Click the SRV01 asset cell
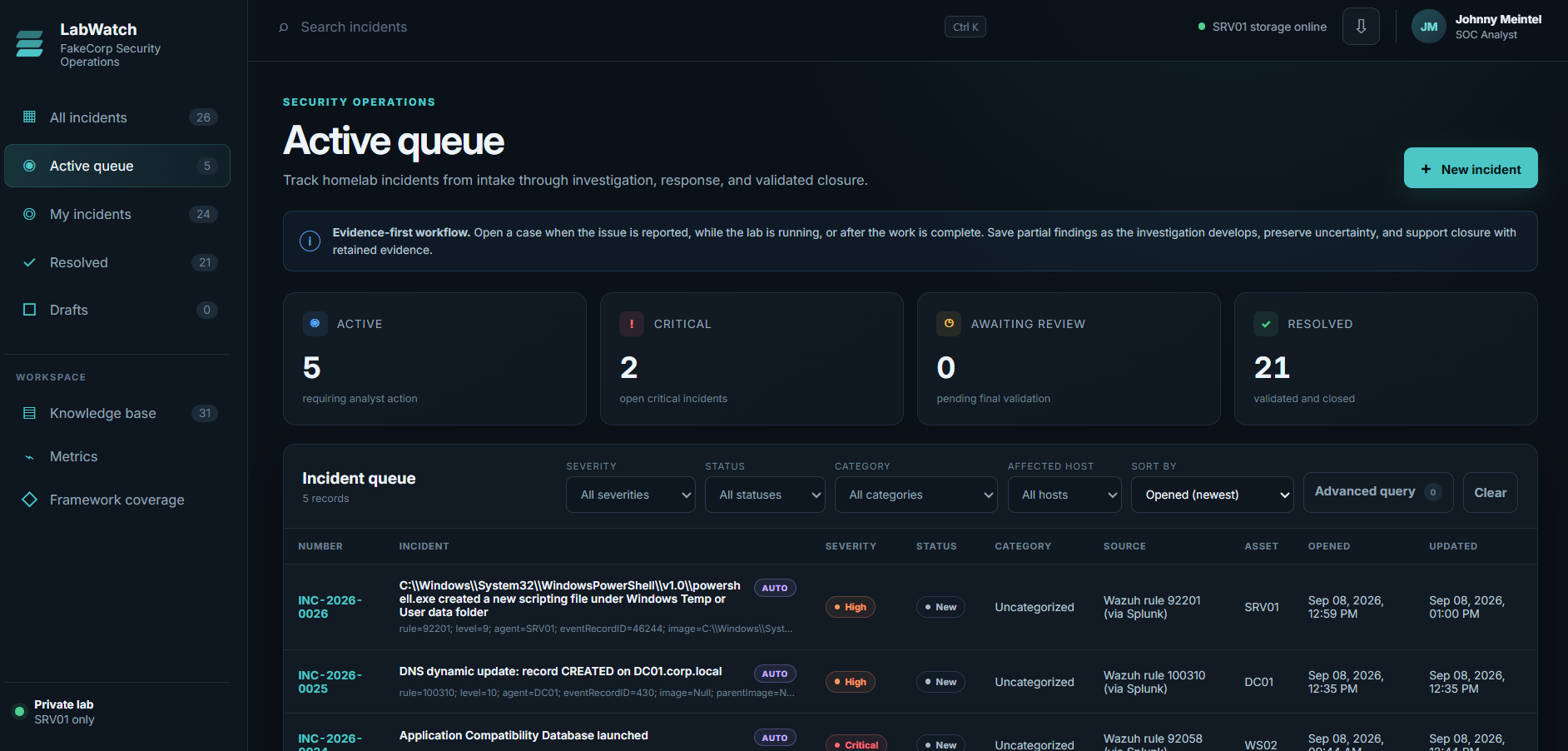Image resolution: width=1568 pixels, height=751 pixels. pyautogui.click(x=1262, y=607)
